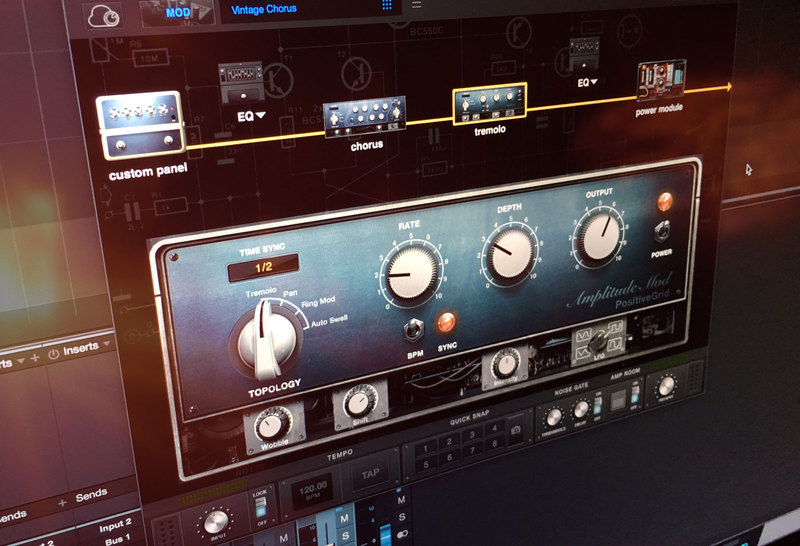Click the 120.00 BPM tempo field
Viewport: 800px width, 546px height.
[x=312, y=490]
